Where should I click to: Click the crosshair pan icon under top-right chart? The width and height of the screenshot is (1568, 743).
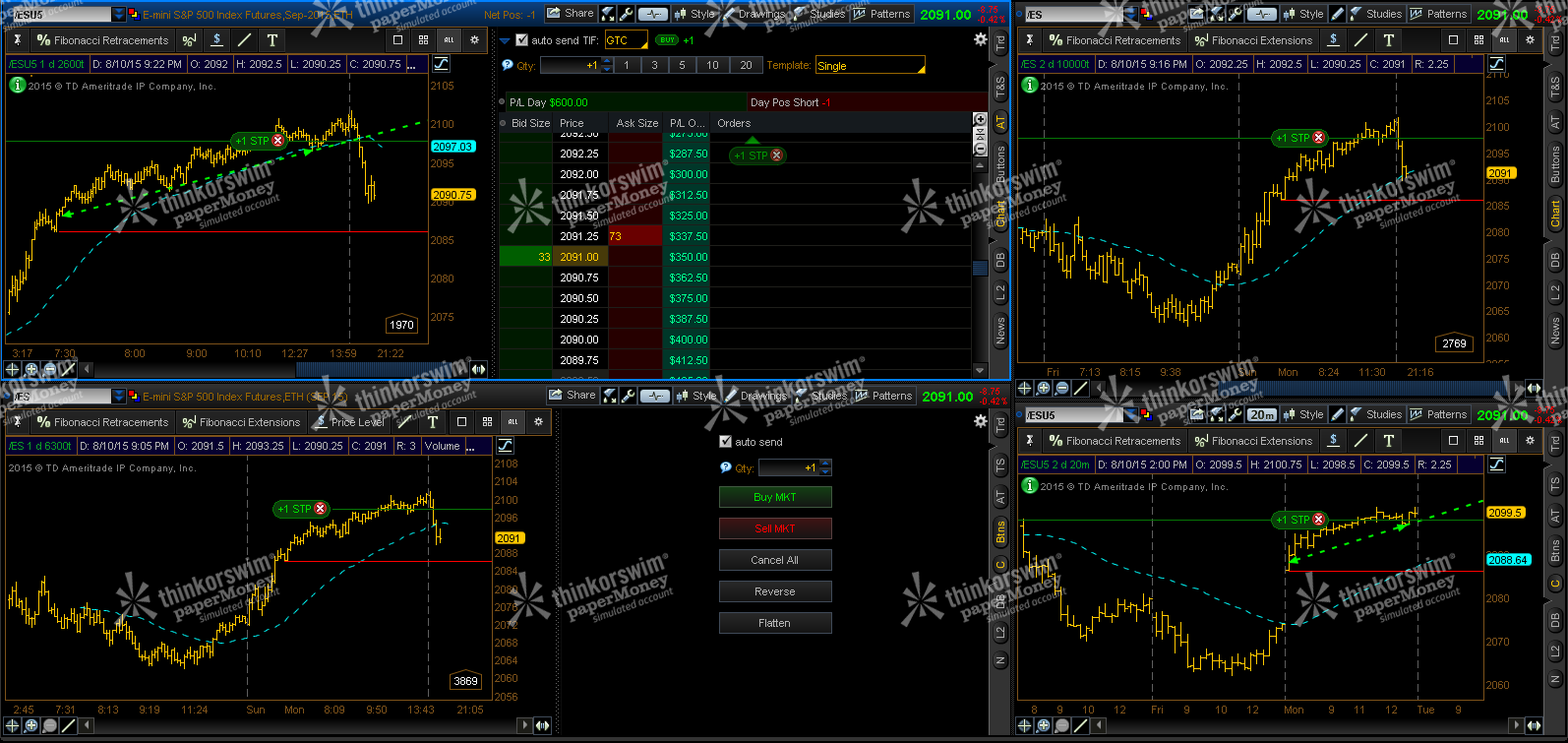click(x=1025, y=388)
